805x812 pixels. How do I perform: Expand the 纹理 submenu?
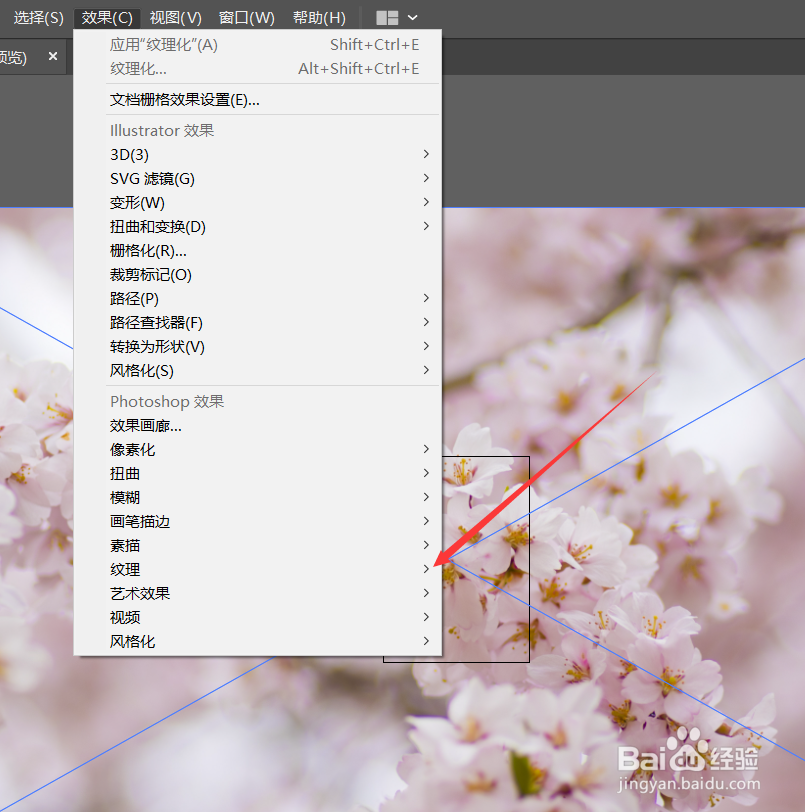point(258,570)
